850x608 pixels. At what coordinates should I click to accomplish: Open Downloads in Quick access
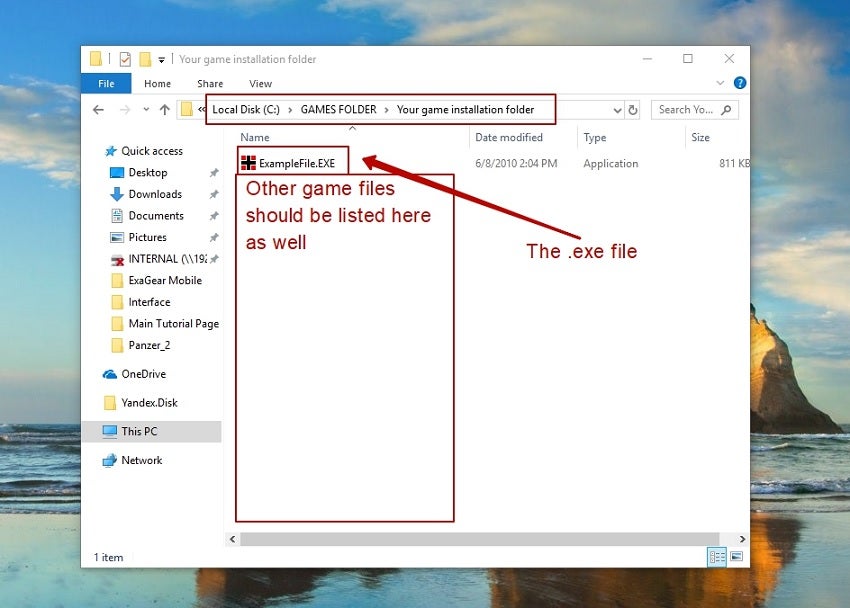[x=155, y=194]
